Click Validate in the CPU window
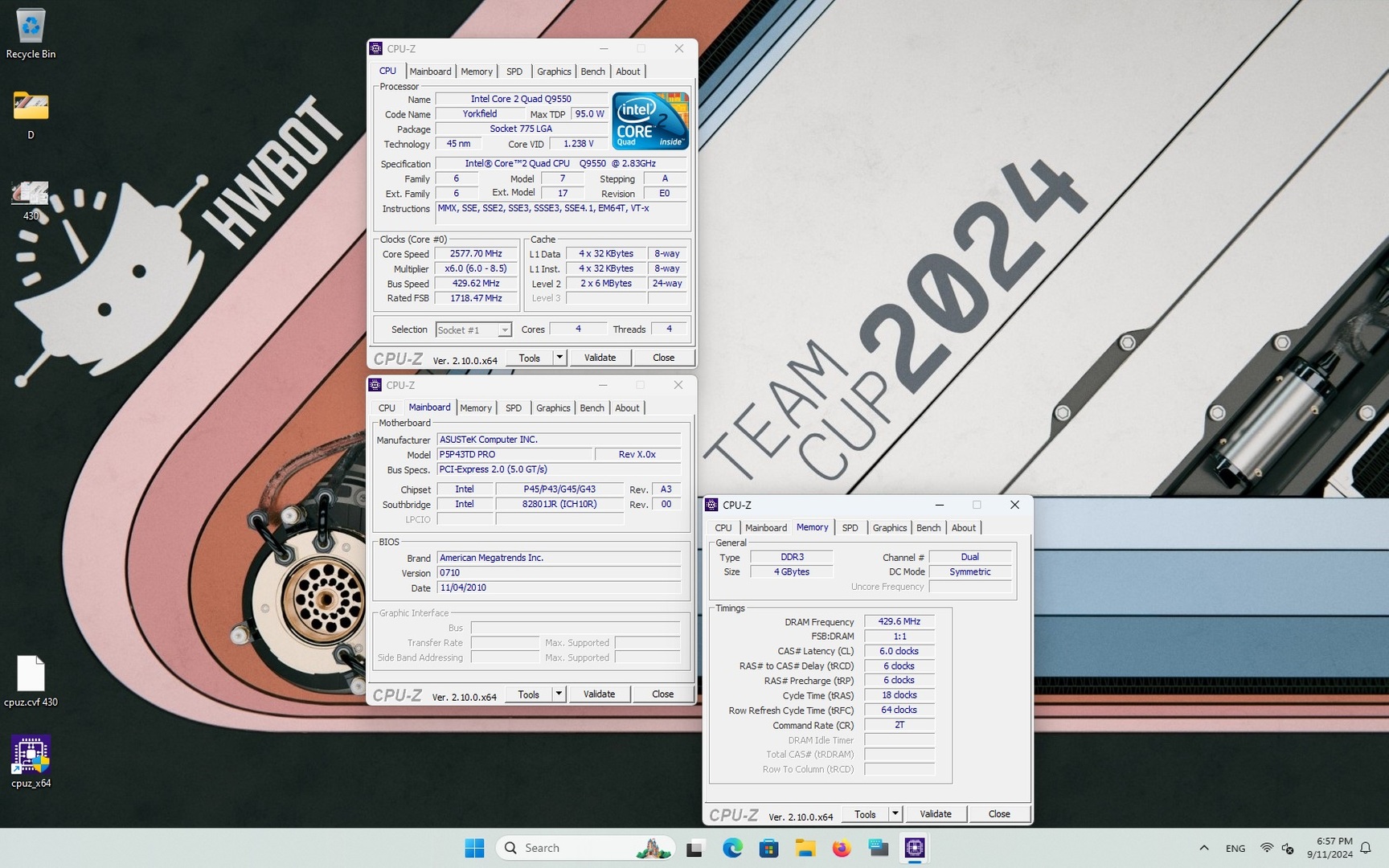1389x868 pixels. pyautogui.click(x=600, y=358)
